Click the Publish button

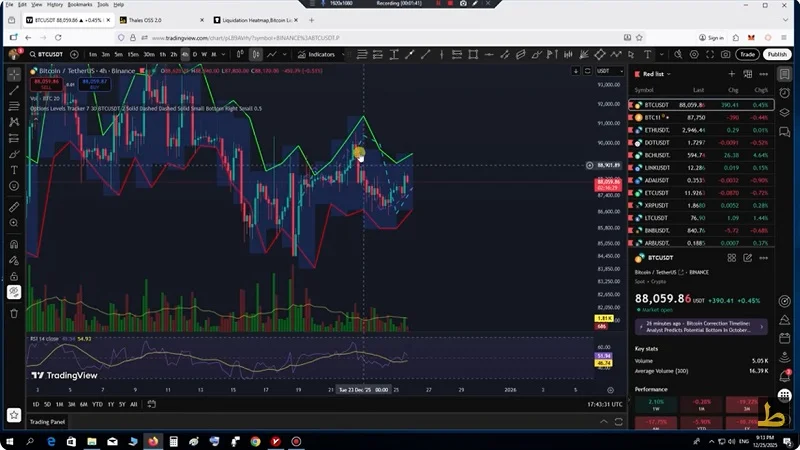777,54
